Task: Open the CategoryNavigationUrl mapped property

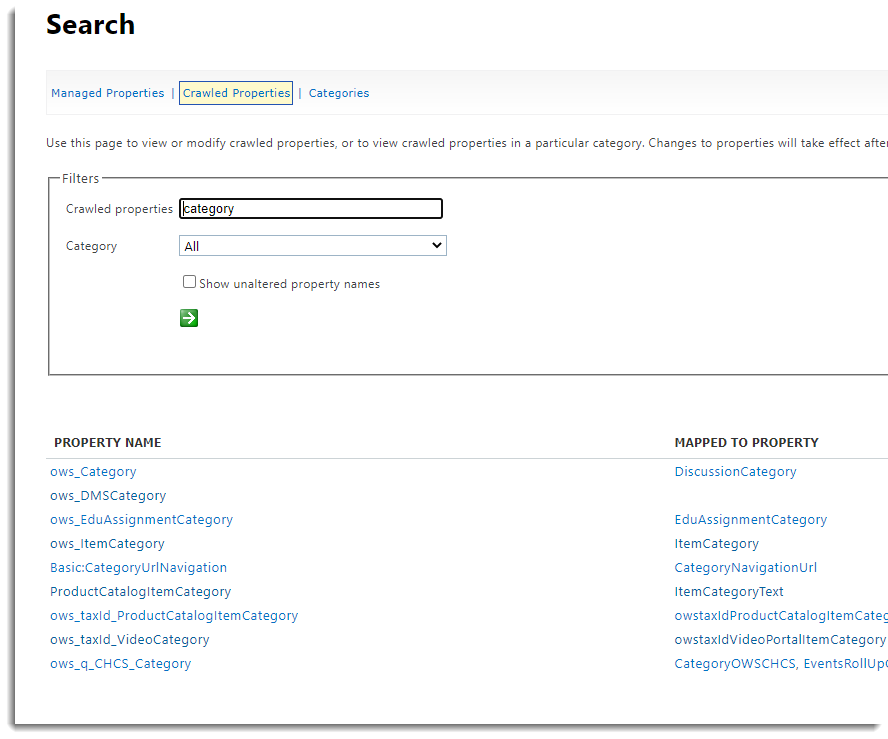Action: pos(746,567)
